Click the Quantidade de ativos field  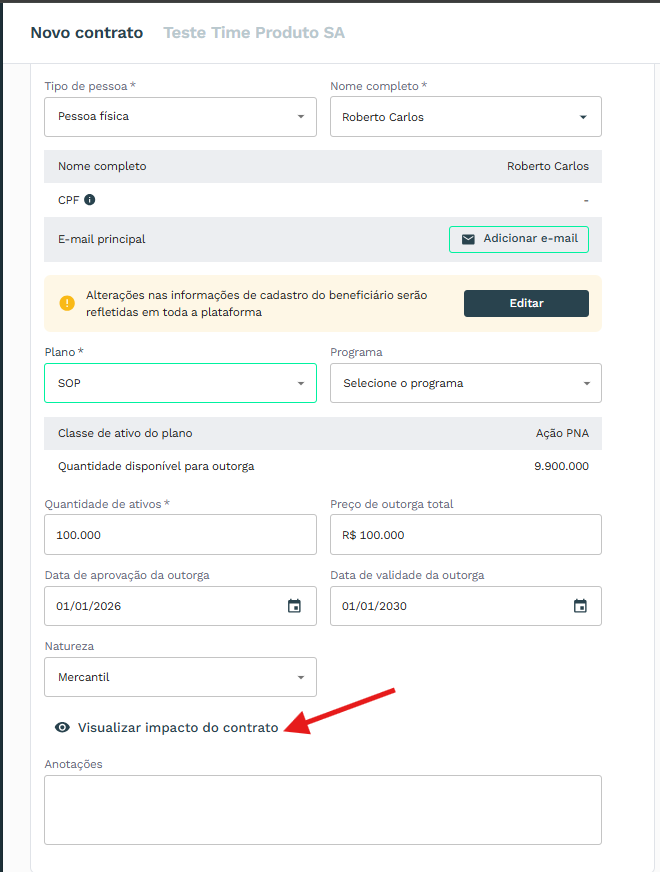(180, 534)
